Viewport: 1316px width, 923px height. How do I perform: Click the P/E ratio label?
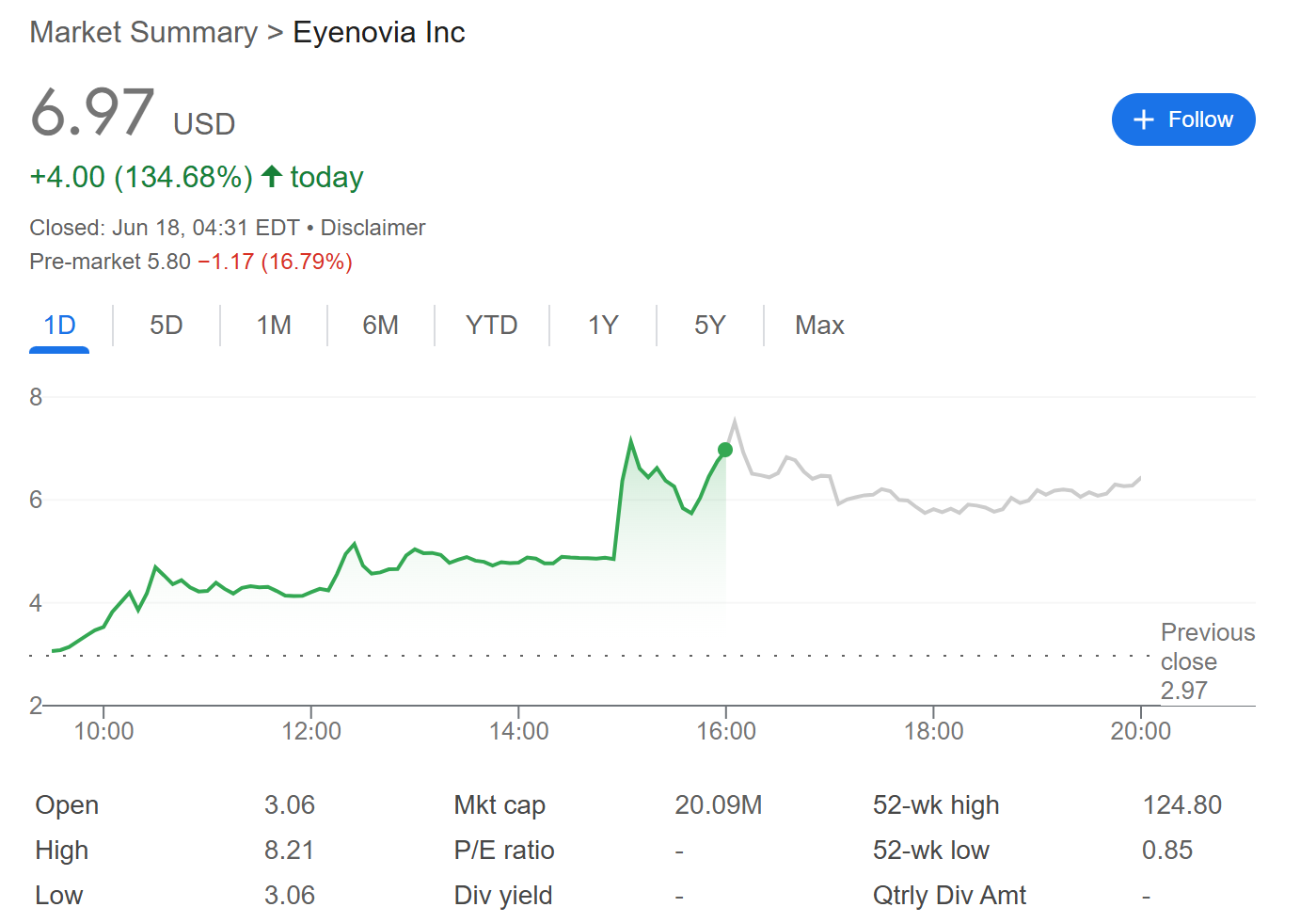click(504, 851)
